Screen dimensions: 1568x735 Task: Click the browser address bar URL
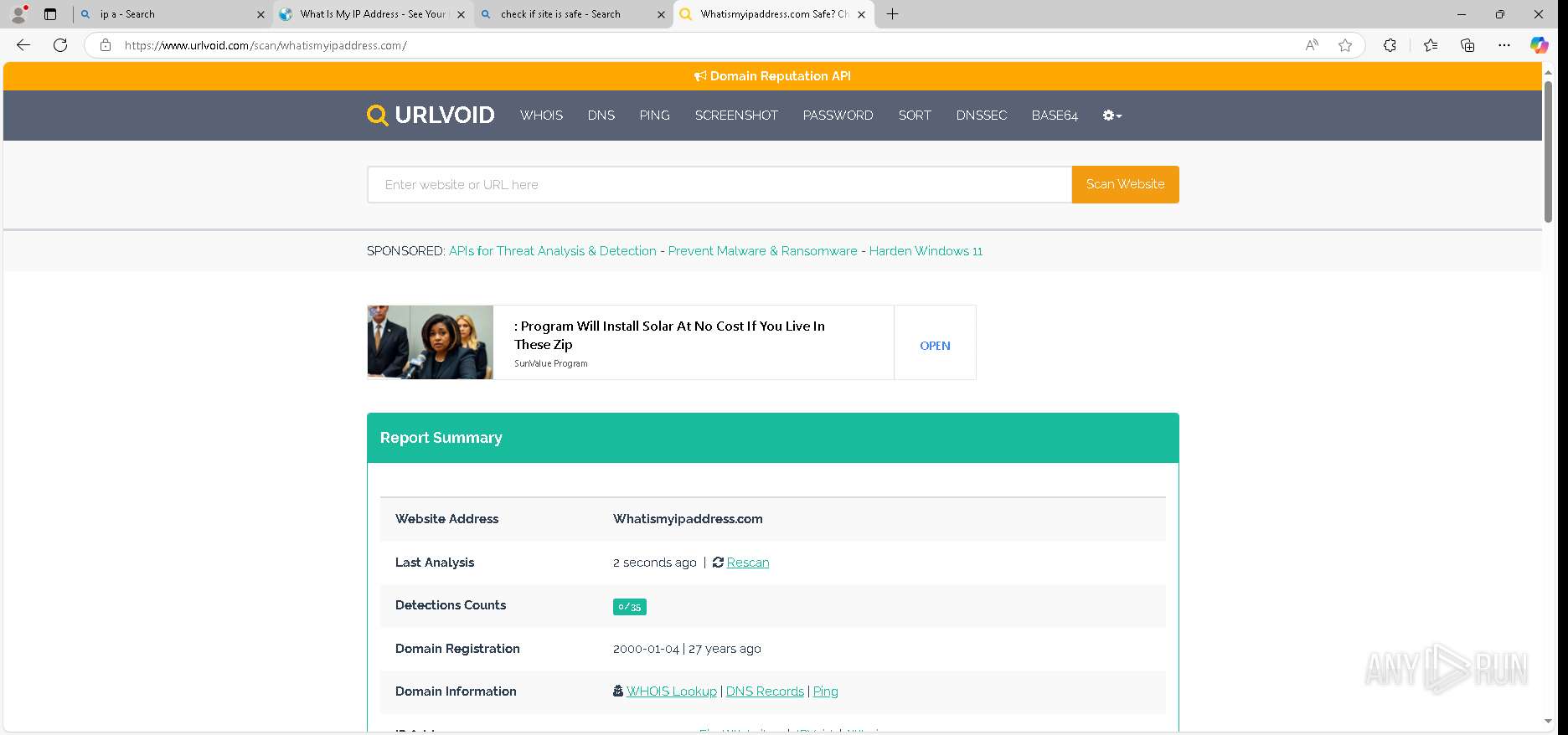(266, 45)
